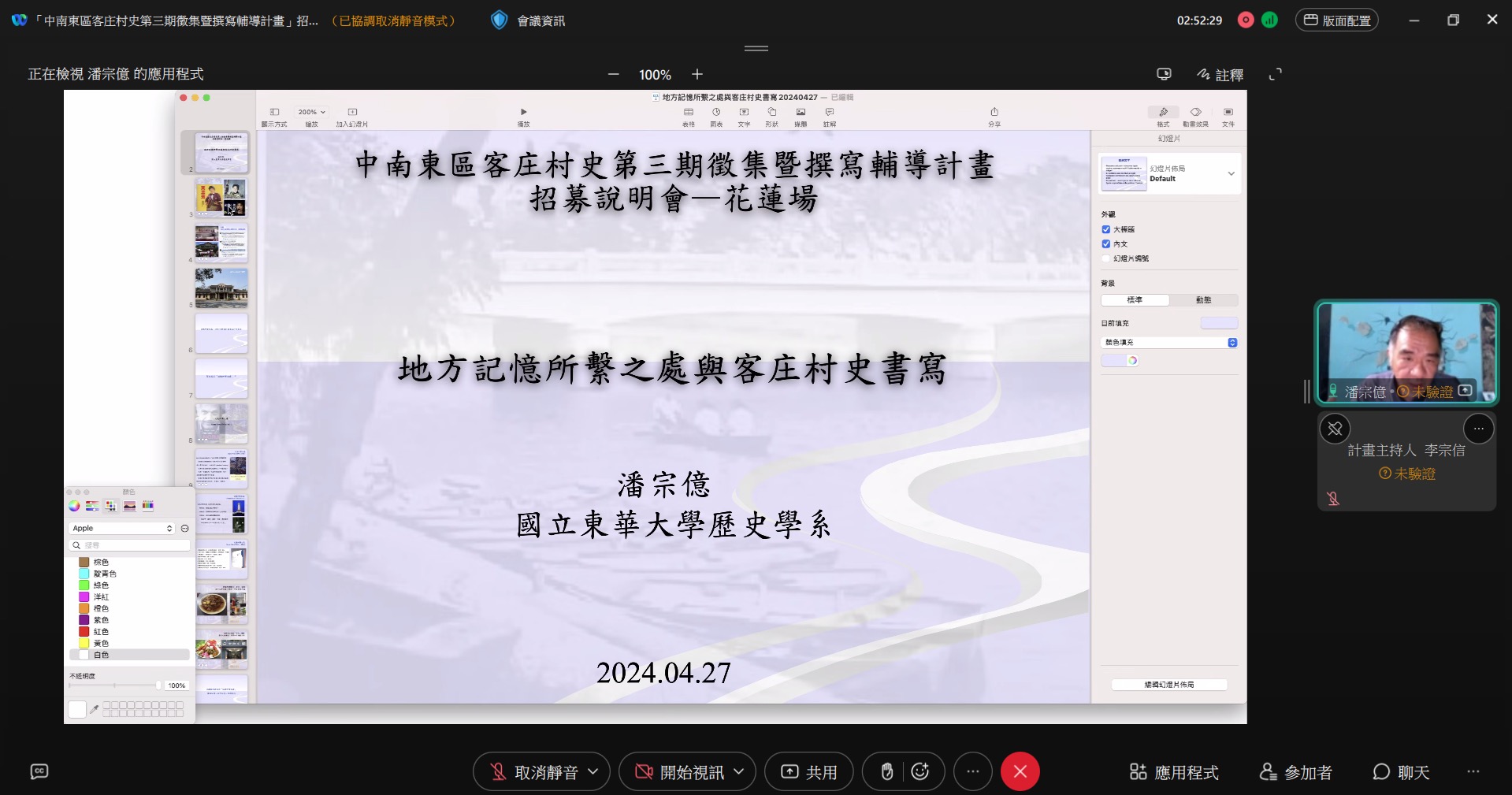Viewport: 1512px width, 795px height.
Task: Add 註解 comment in Keynote toolbar
Action: tap(830, 117)
